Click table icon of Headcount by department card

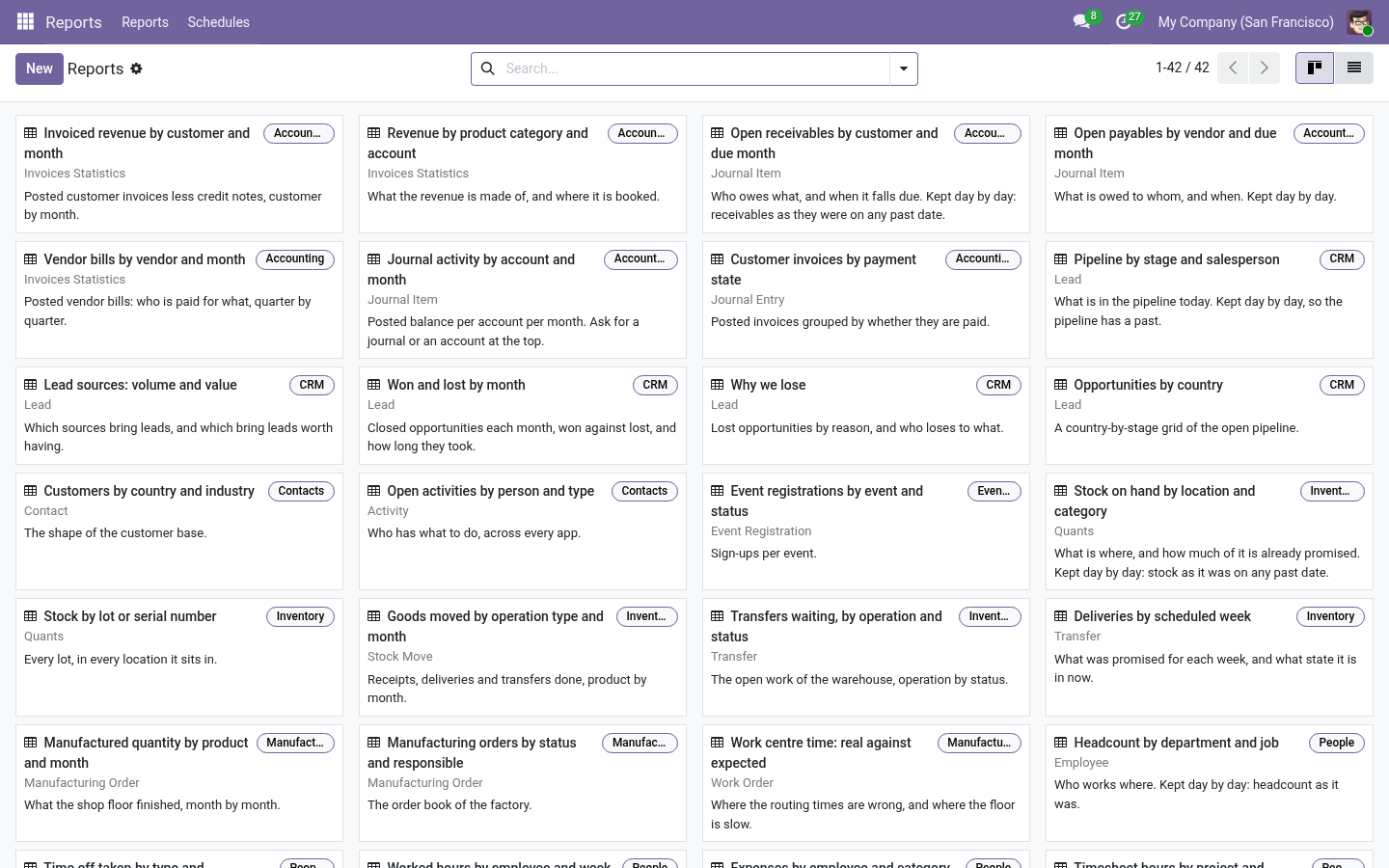(1061, 743)
